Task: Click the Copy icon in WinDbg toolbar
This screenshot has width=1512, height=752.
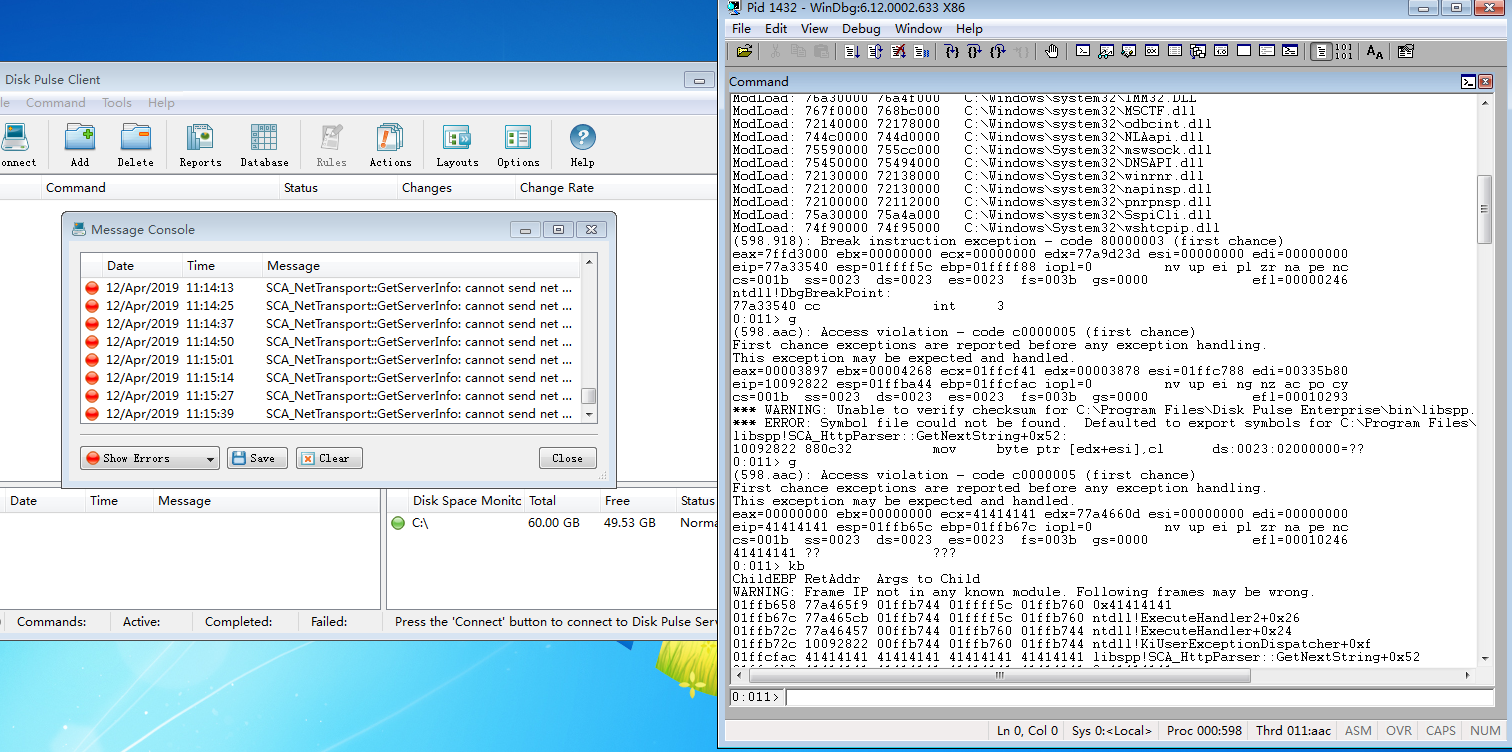Action: [798, 51]
